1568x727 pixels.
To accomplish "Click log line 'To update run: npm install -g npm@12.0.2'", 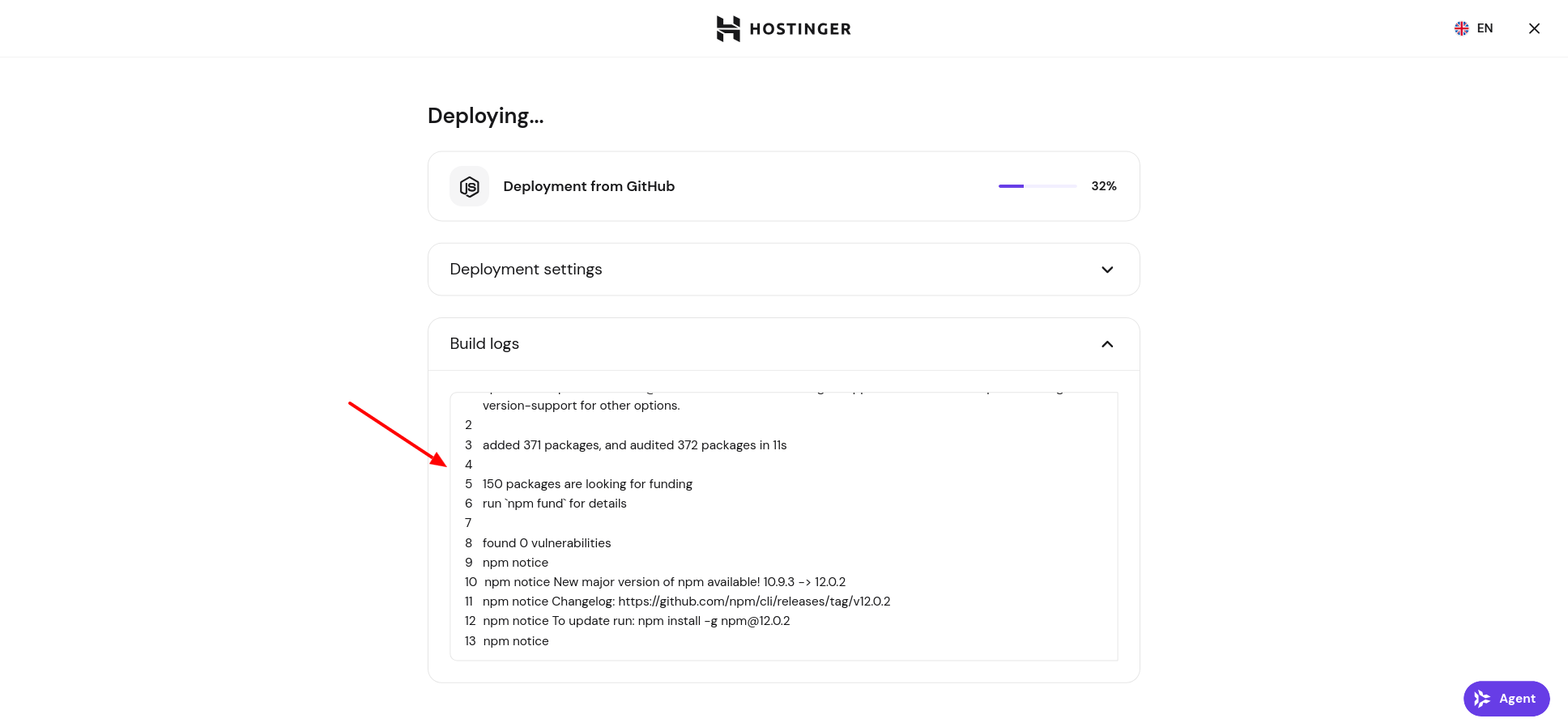I will (x=637, y=621).
